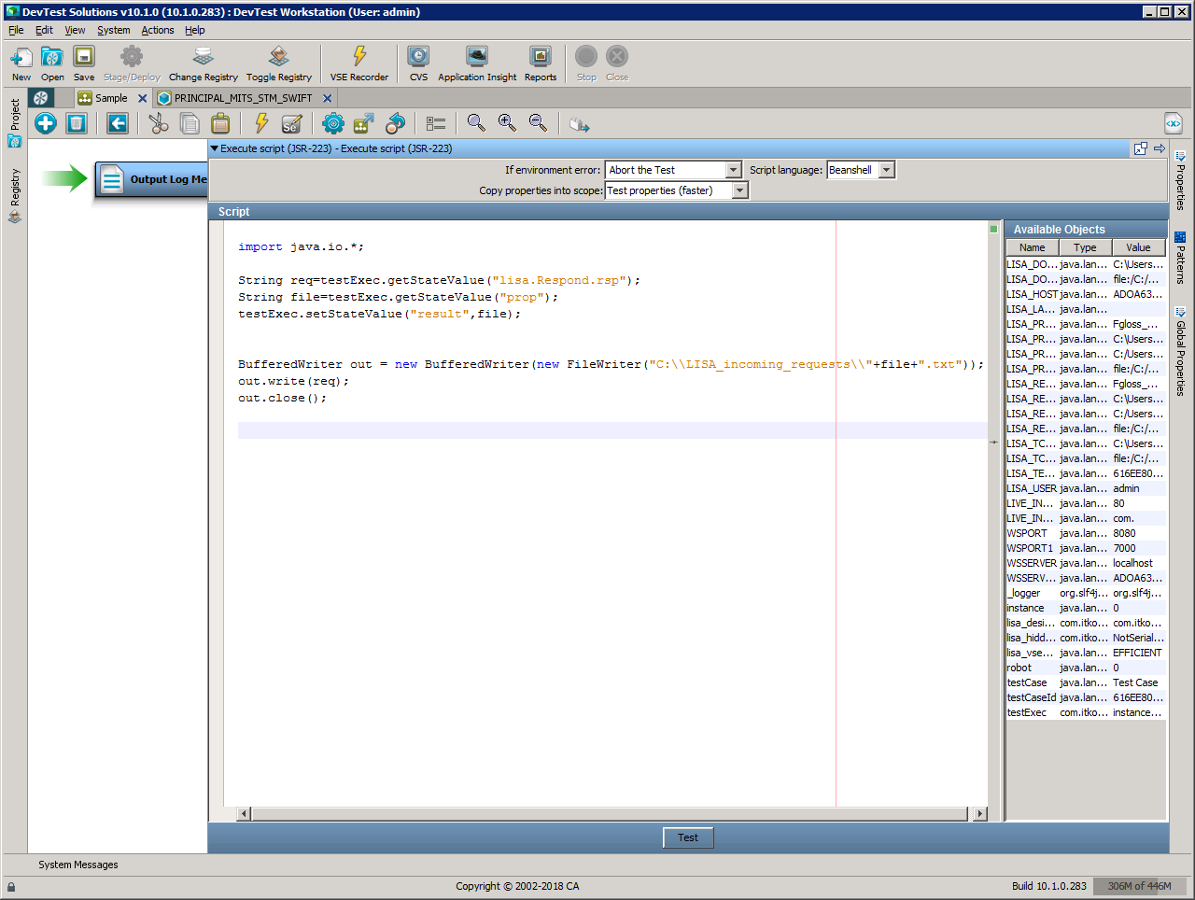Click the scrollbar right arrow in script editor
Screen dimensions: 1195x900
[980, 814]
